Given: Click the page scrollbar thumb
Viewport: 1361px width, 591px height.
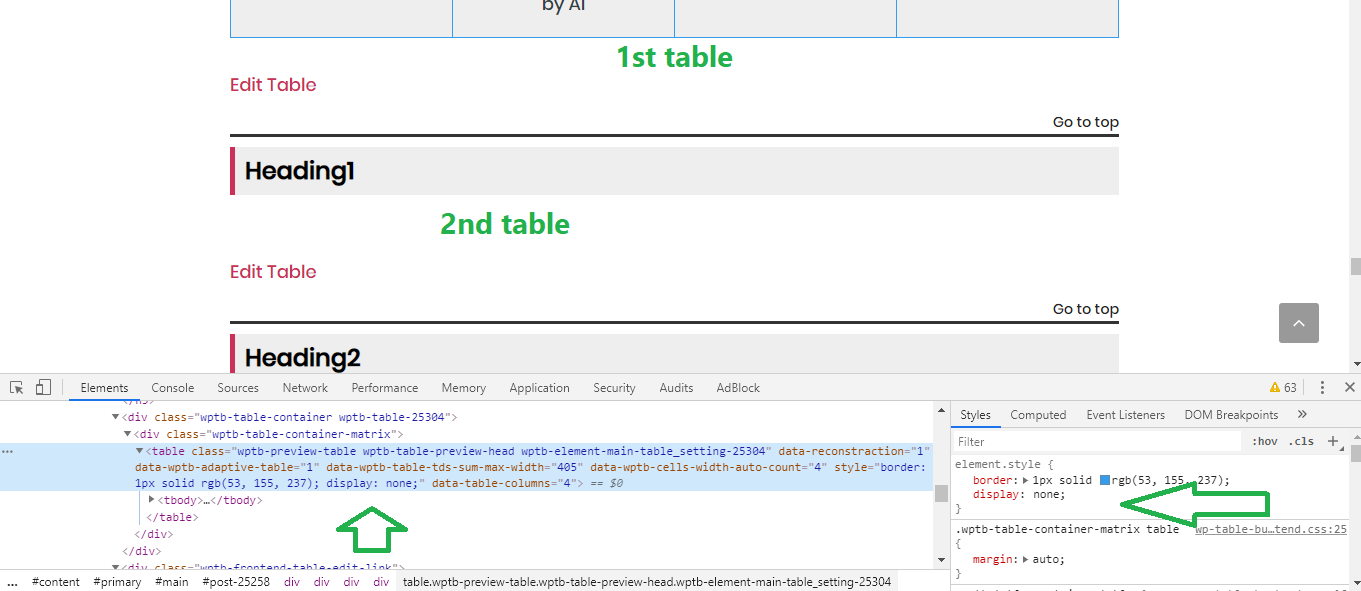Looking at the screenshot, I should 1355,266.
